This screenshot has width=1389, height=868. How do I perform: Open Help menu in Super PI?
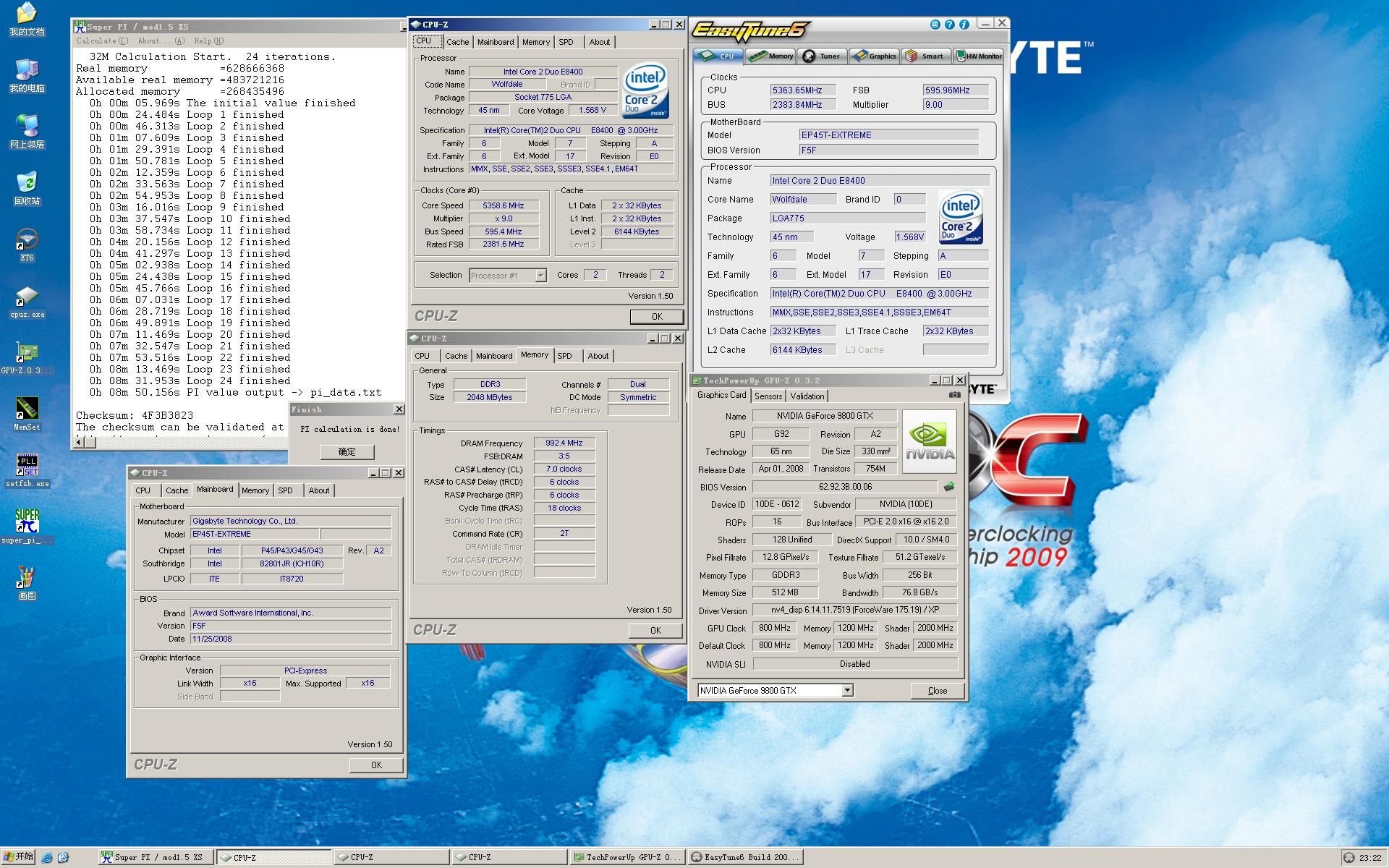pos(208,41)
